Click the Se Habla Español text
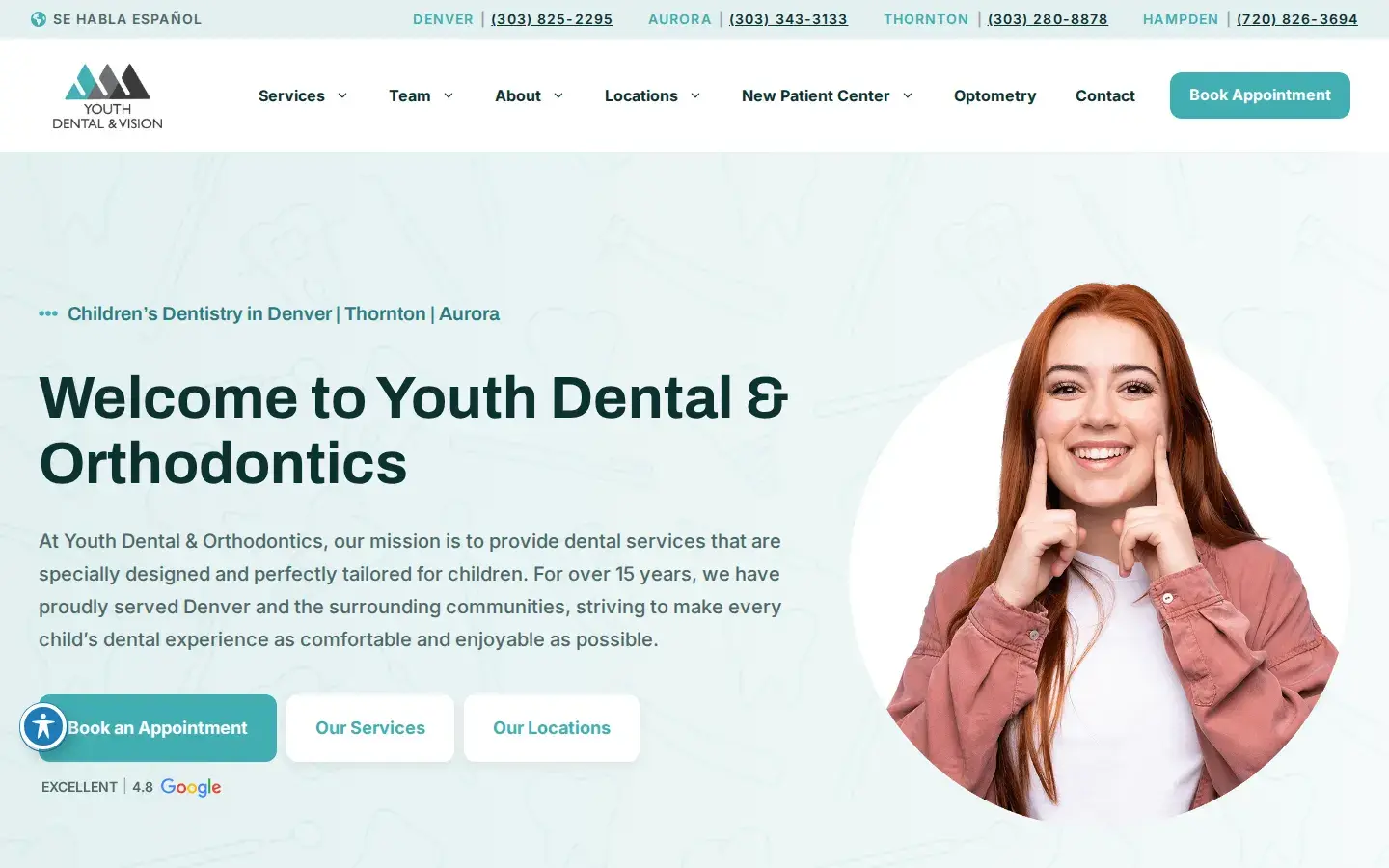Image resolution: width=1389 pixels, height=868 pixels. pos(127,19)
